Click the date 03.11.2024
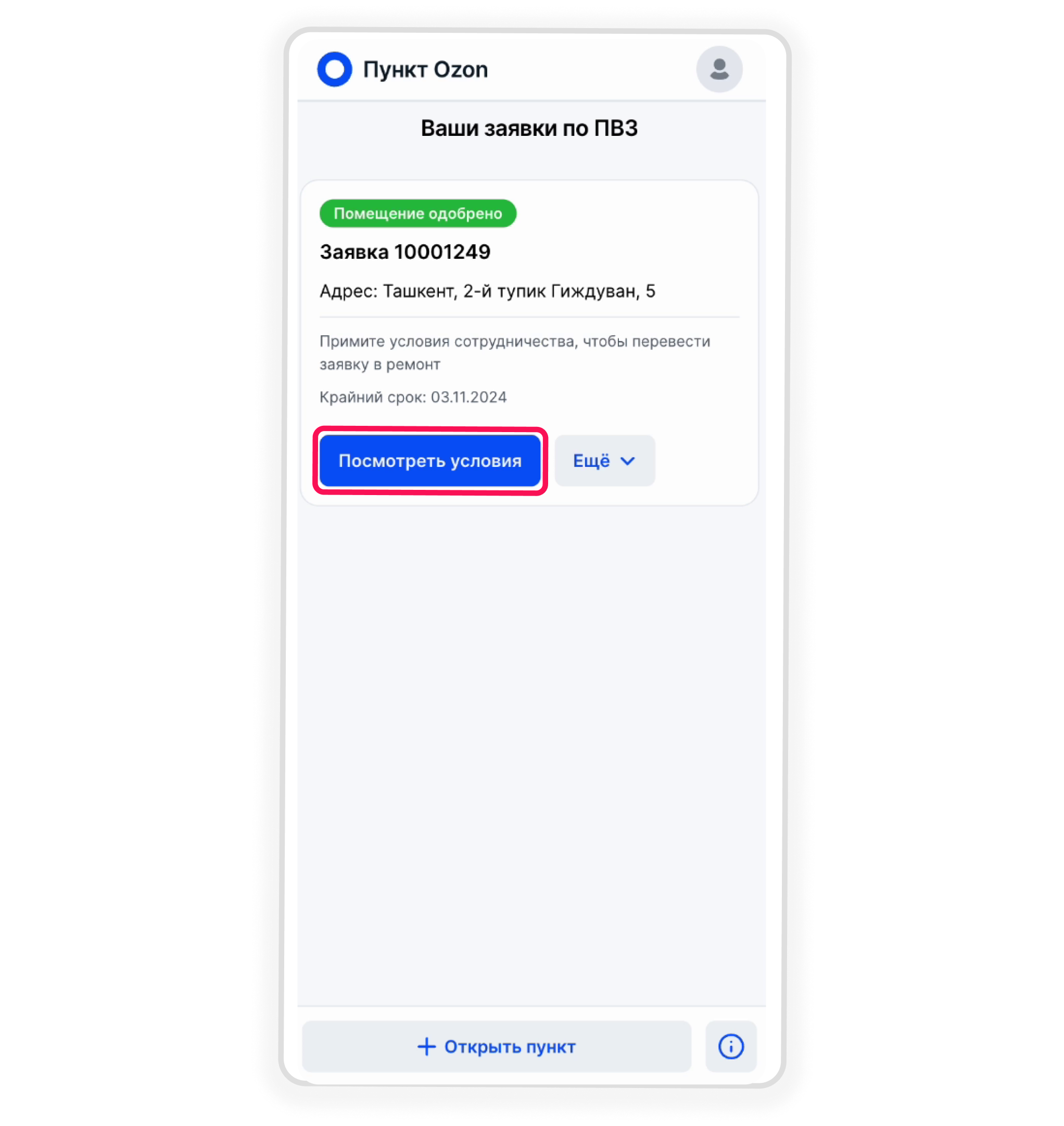The width and height of the screenshot is (1064, 1126). click(x=468, y=397)
